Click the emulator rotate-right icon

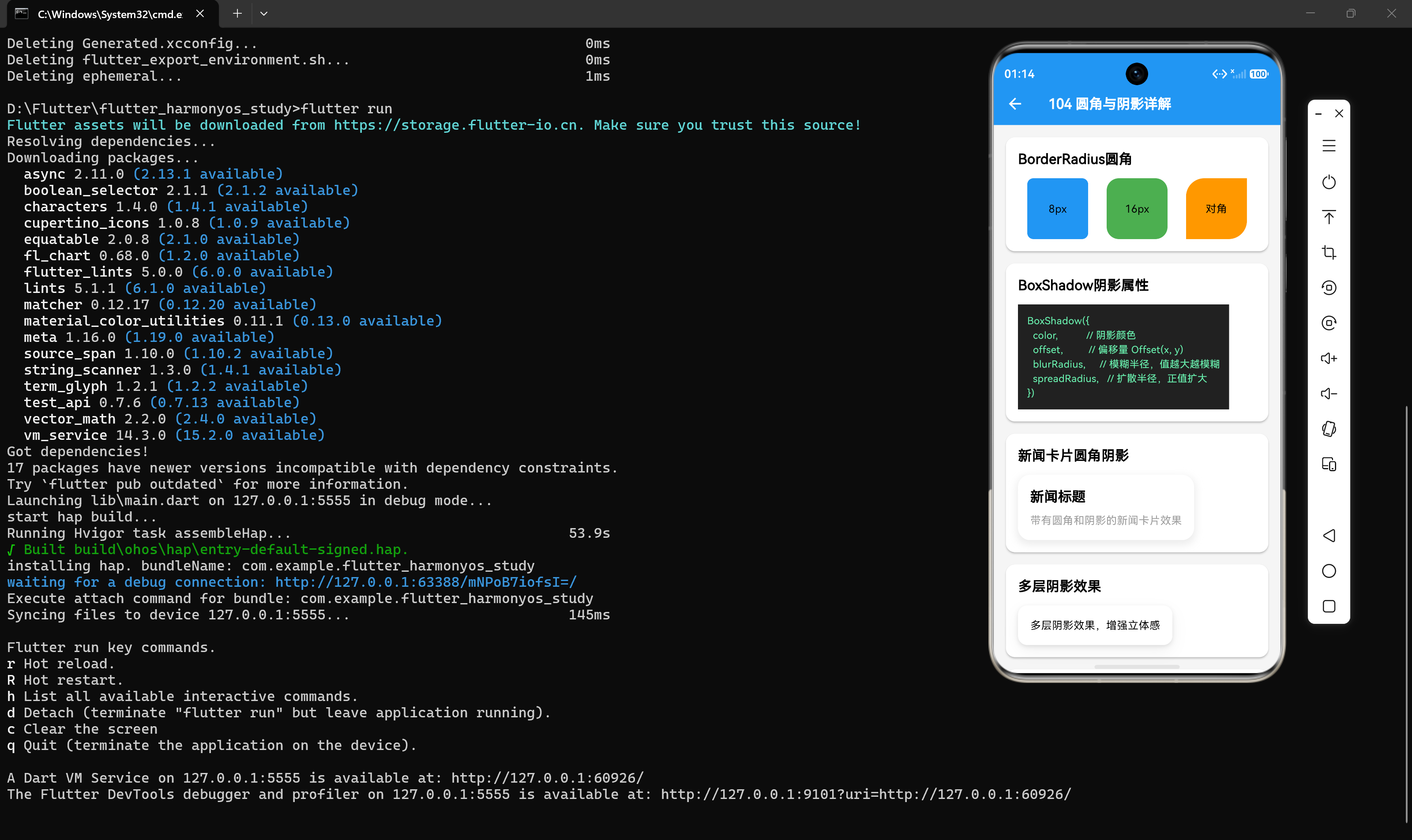(x=1329, y=322)
